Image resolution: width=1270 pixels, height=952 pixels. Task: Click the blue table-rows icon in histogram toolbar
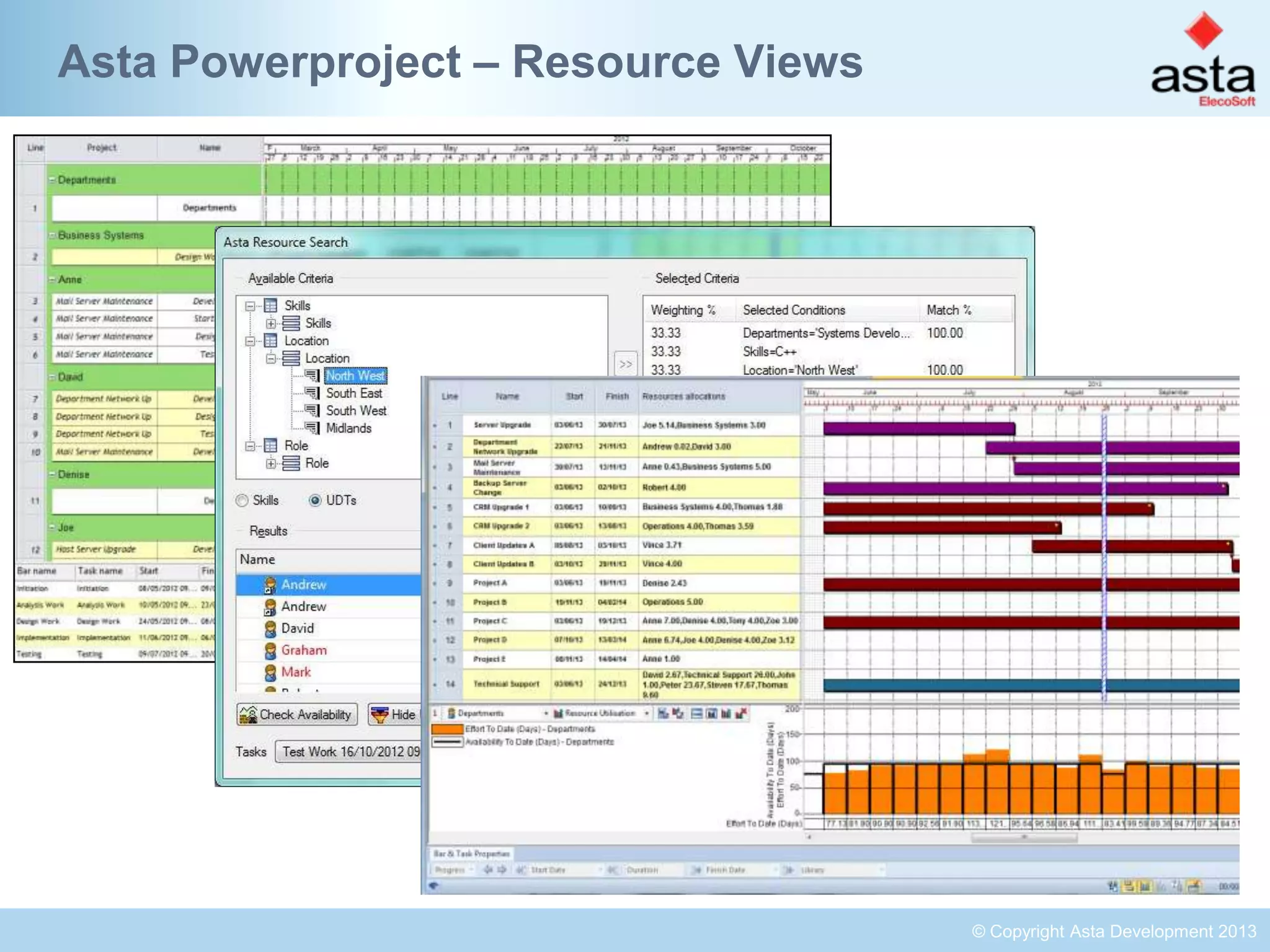pyautogui.click(x=696, y=713)
